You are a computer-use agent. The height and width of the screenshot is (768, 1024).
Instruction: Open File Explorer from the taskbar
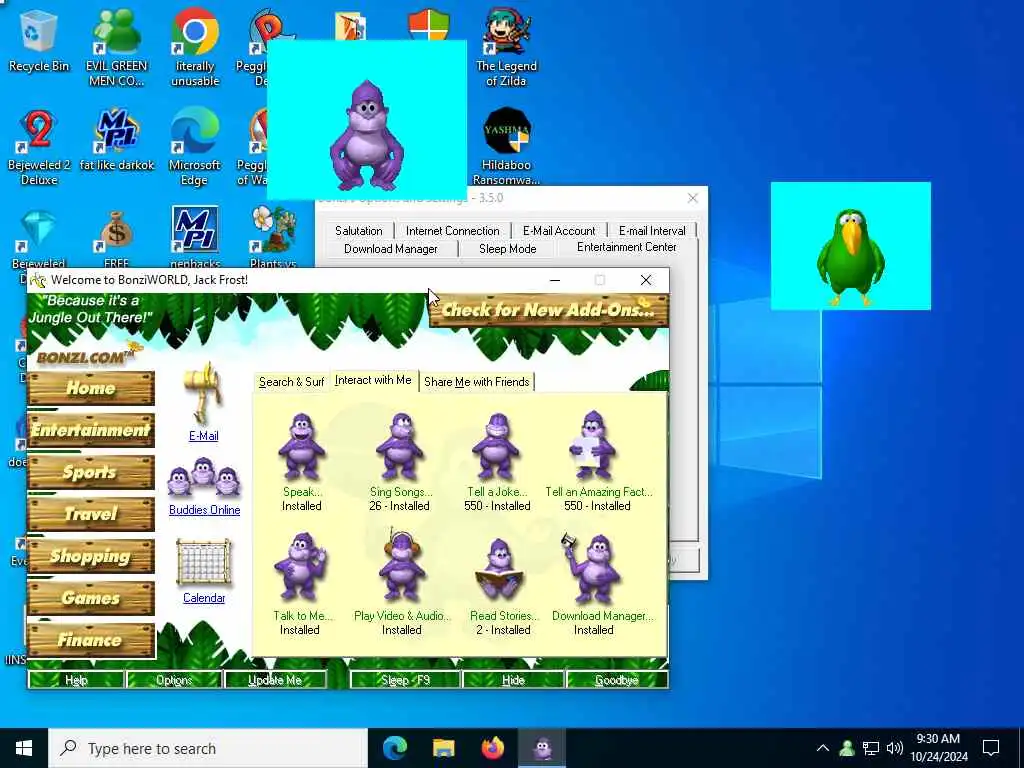tap(443, 748)
